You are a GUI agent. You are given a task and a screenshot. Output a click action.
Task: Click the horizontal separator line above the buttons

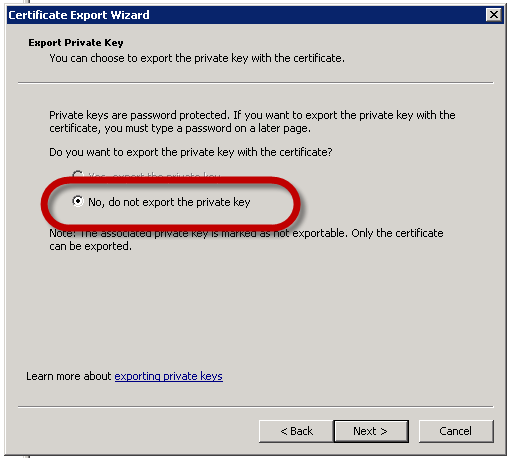click(255, 407)
